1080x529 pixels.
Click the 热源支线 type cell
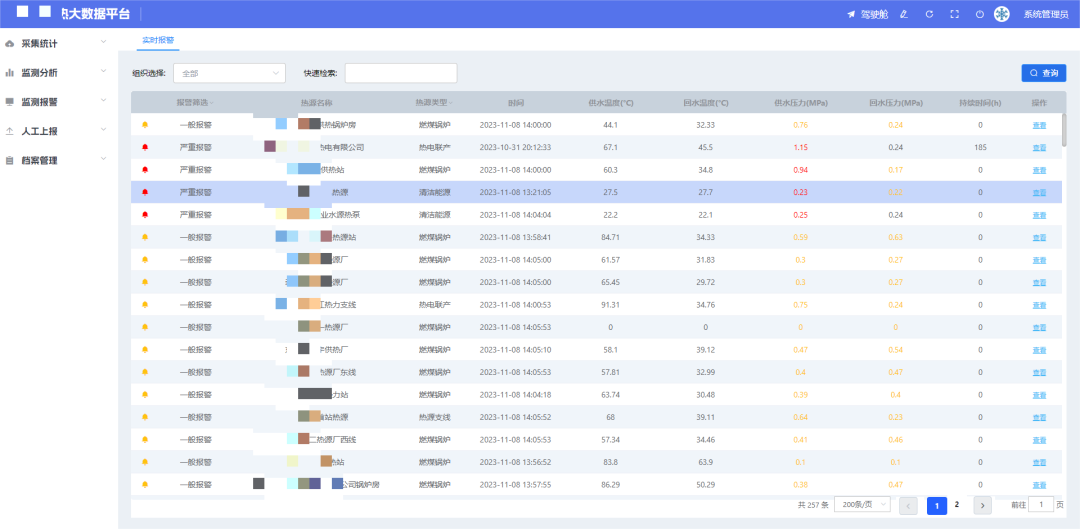coord(435,417)
